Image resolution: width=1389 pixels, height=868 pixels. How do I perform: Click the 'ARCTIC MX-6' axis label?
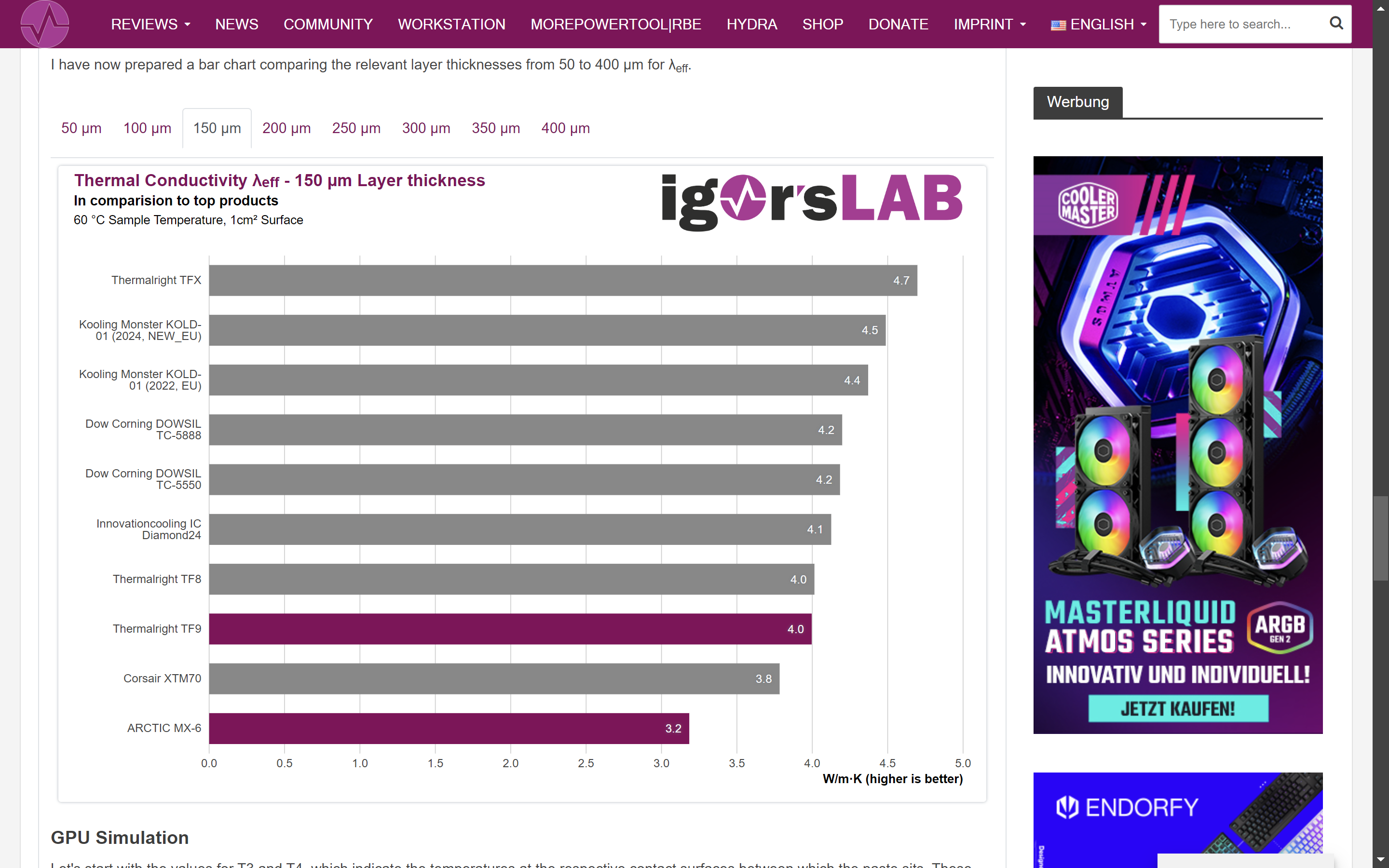click(x=164, y=728)
